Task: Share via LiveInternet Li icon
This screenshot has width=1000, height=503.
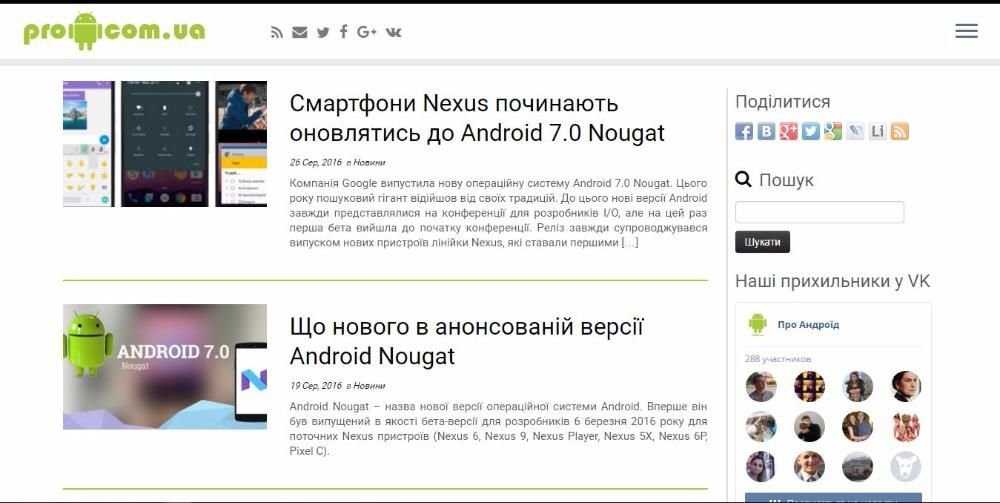Action: tap(878, 131)
